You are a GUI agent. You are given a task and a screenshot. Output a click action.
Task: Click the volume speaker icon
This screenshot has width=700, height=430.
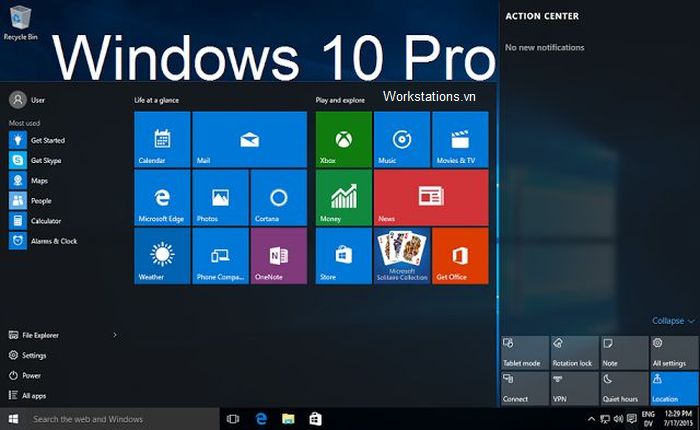[x=618, y=419]
